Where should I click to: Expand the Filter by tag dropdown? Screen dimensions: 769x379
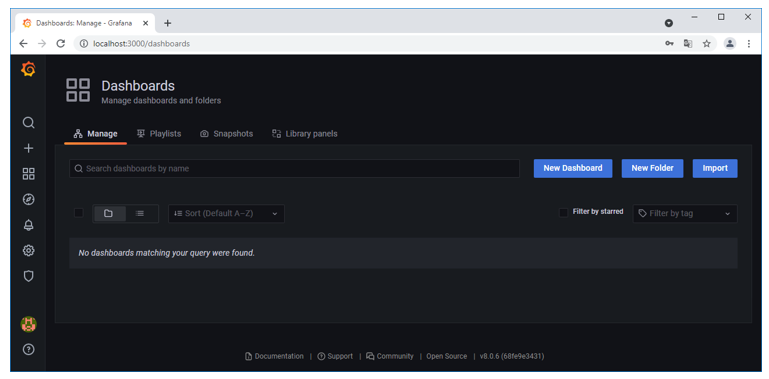click(685, 213)
